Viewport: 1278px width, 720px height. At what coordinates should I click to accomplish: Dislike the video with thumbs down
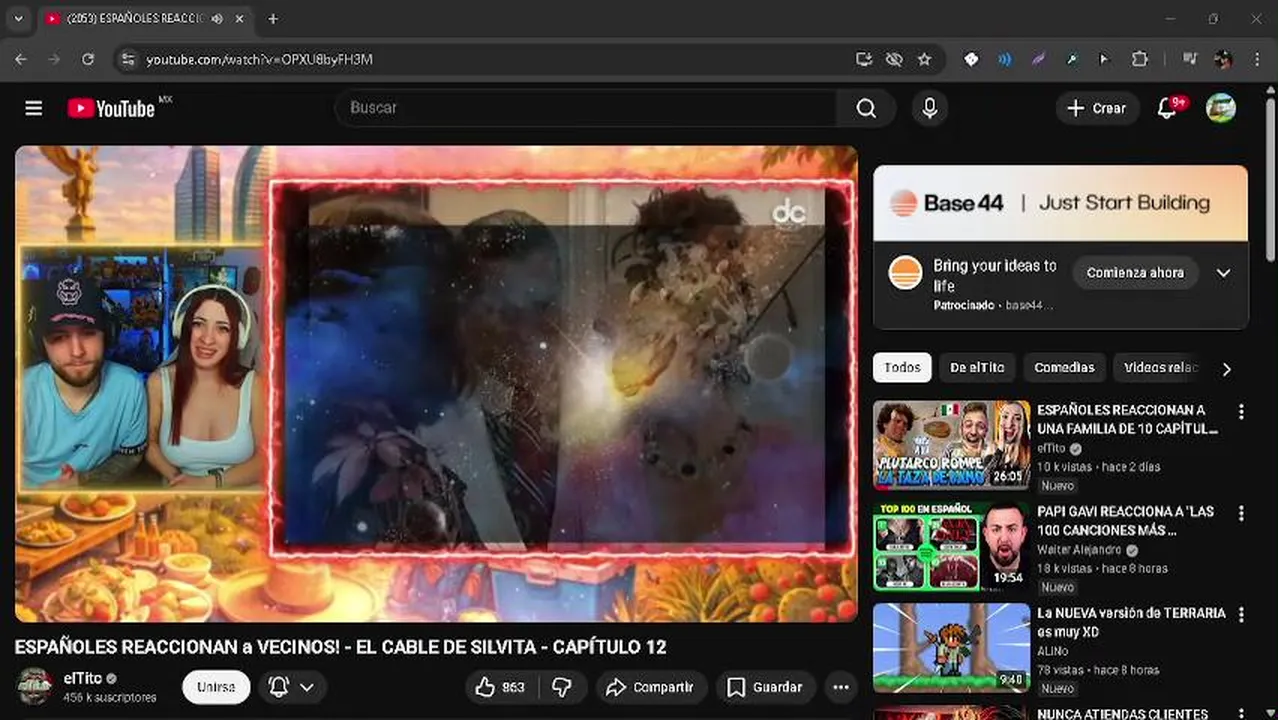pos(562,687)
